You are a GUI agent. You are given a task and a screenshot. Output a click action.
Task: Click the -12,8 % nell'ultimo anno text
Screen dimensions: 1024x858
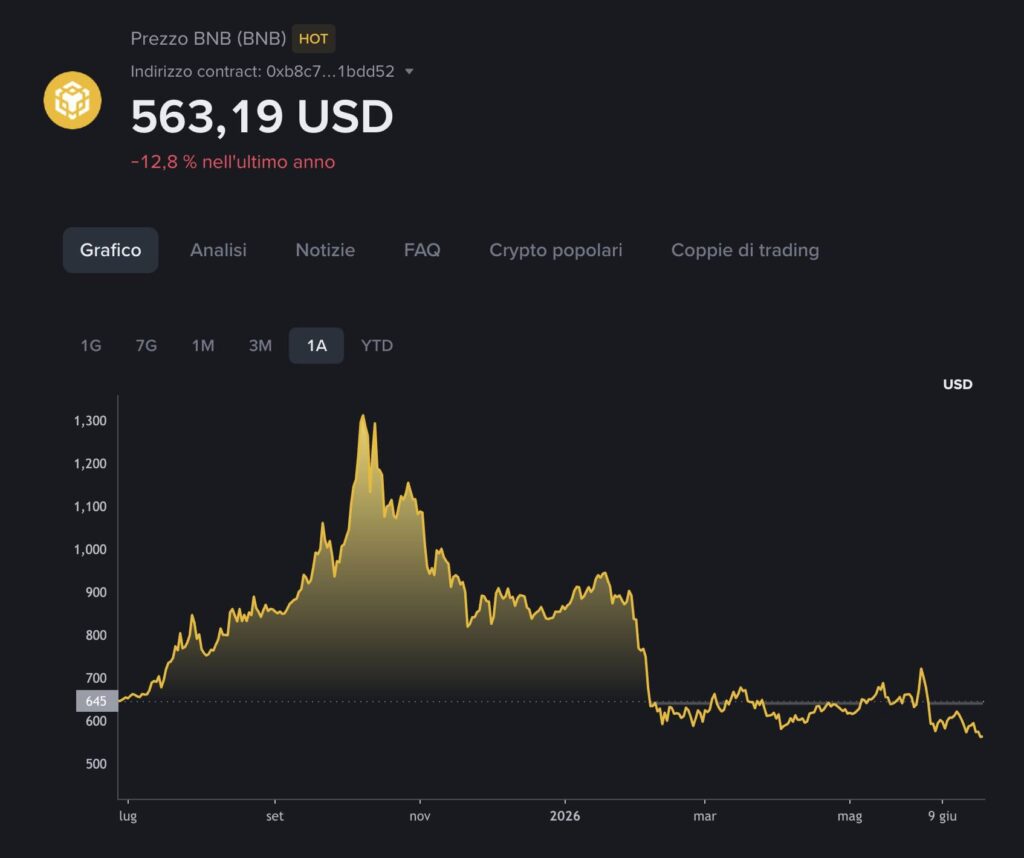point(233,162)
